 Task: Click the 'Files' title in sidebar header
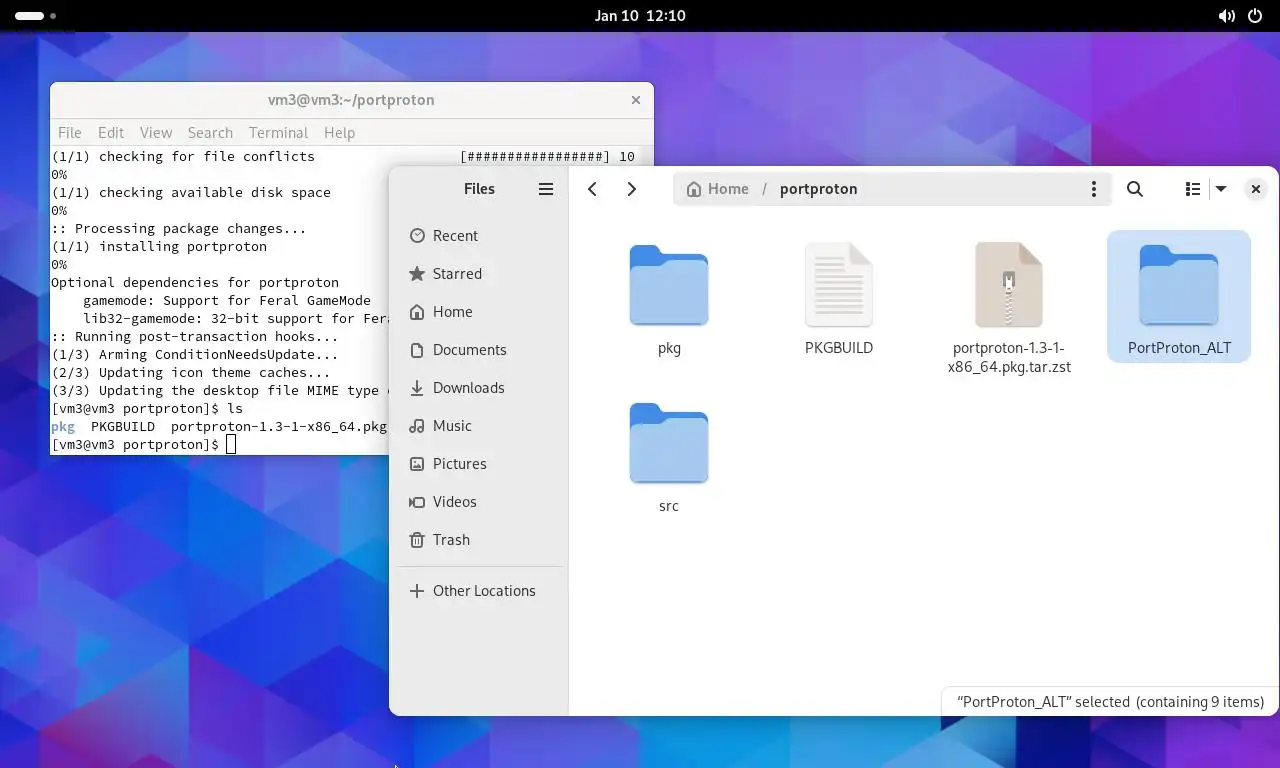click(479, 189)
